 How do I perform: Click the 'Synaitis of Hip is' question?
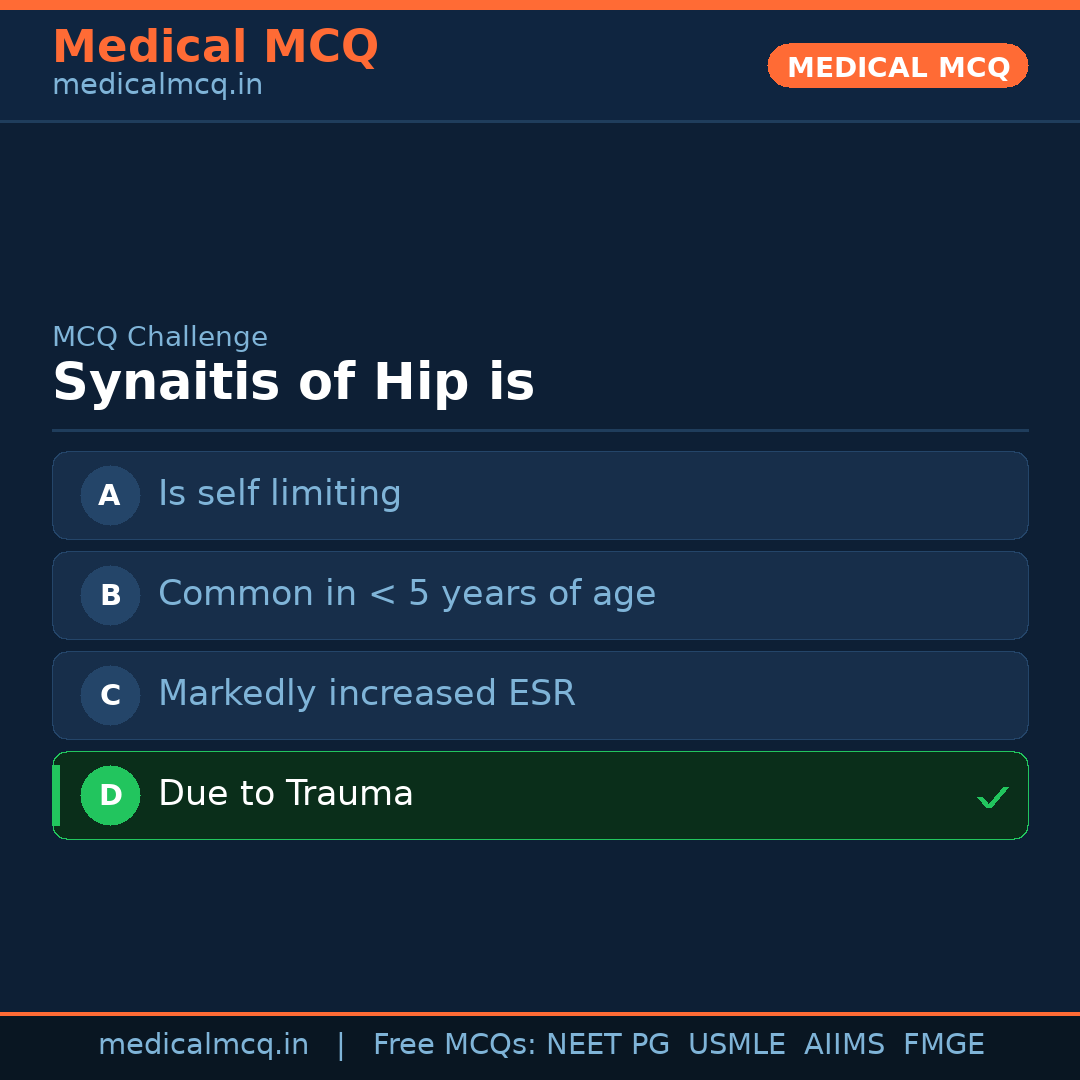tap(293, 383)
